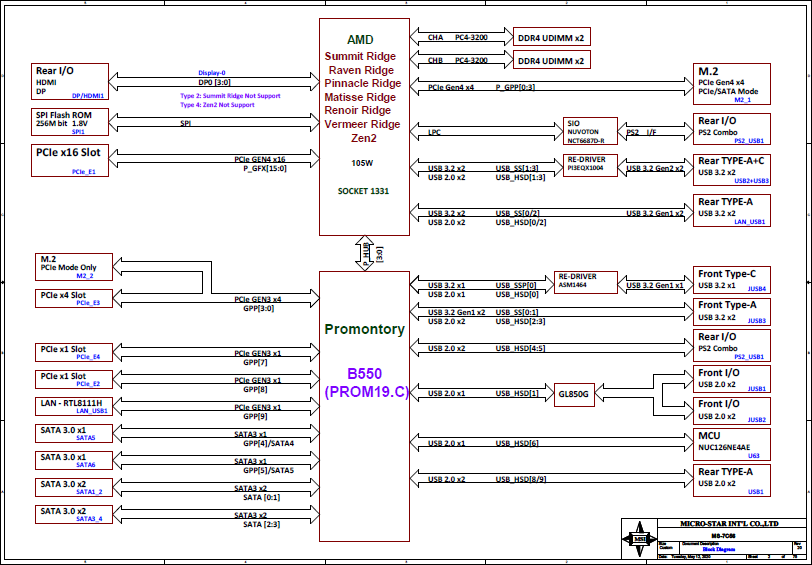
Task: Click the Vermeer Ridge text
Action: (x=362, y=124)
